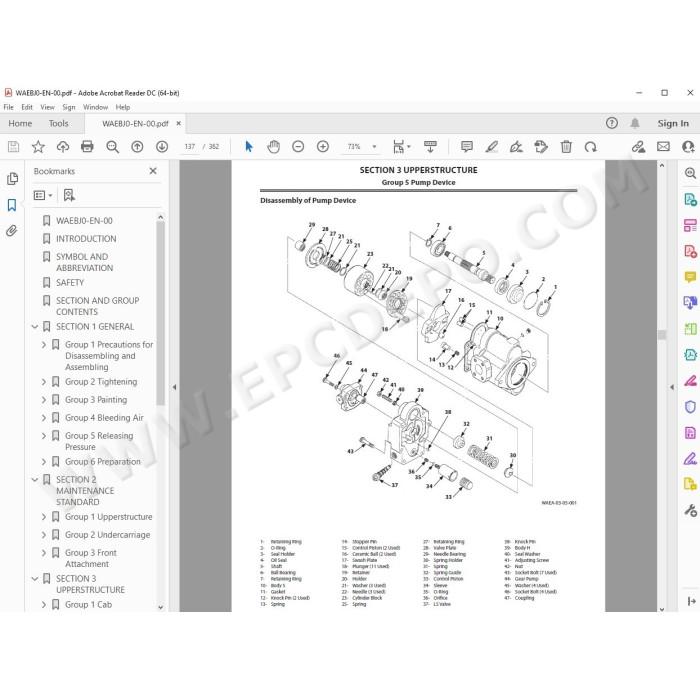
Task: Expand the Group 5 Releasing Pressure bookmark
Action: (44, 436)
